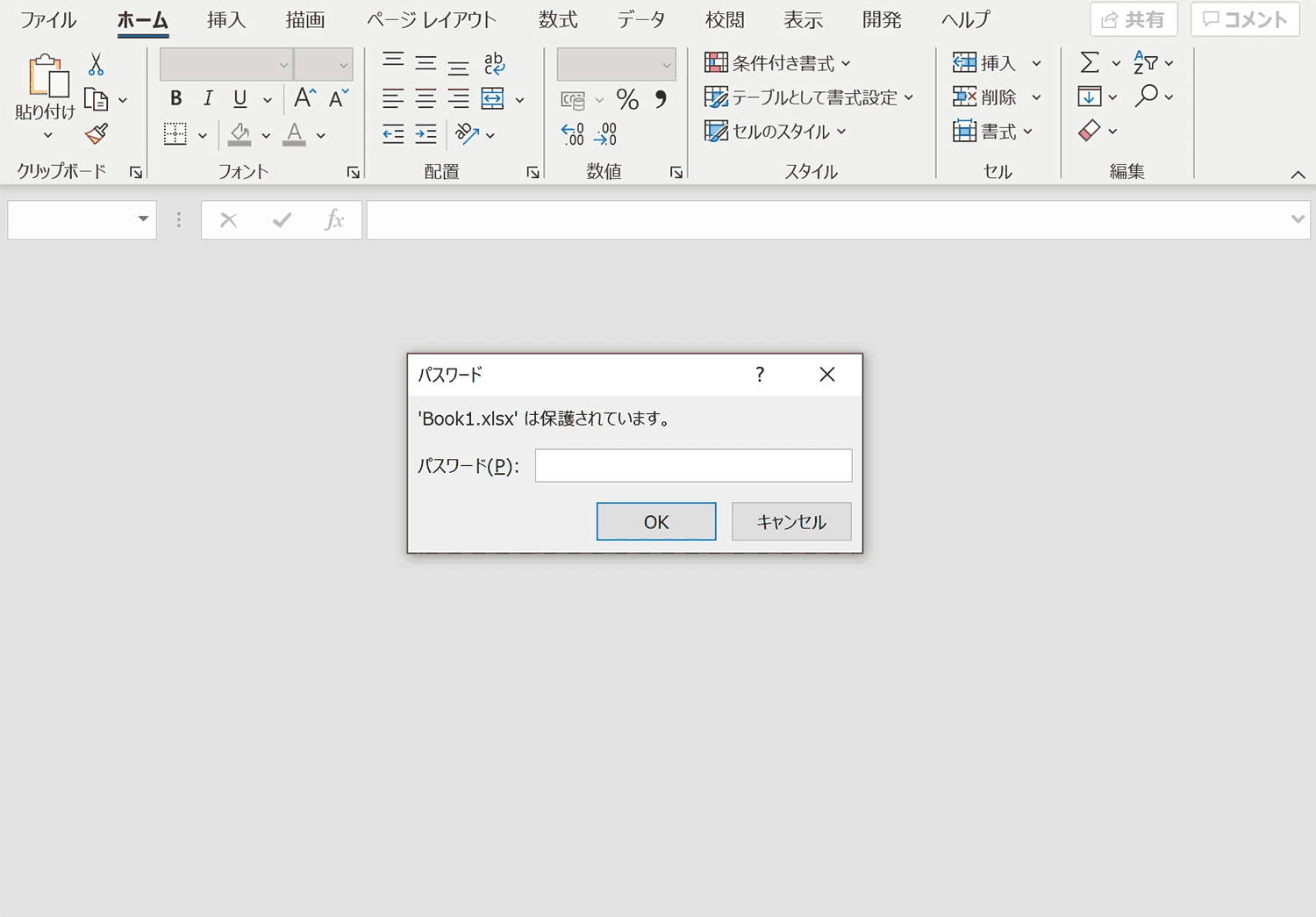
Task: Select the Format Painter brush icon
Action: click(97, 133)
